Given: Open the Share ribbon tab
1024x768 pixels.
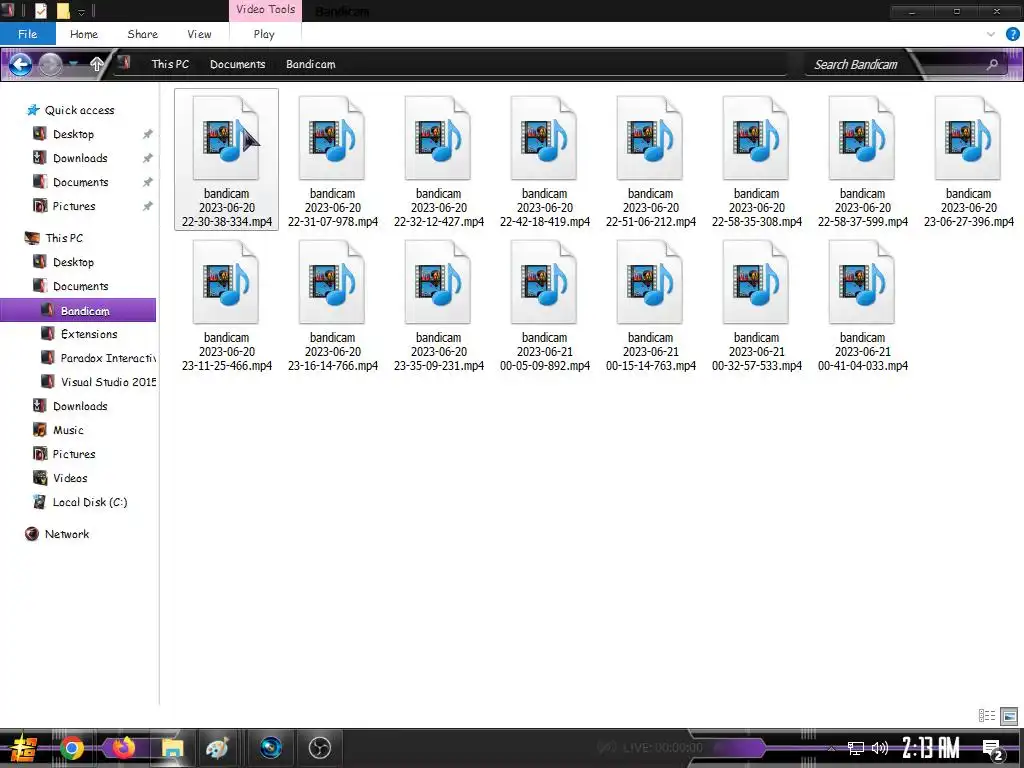Looking at the screenshot, I should 142,34.
